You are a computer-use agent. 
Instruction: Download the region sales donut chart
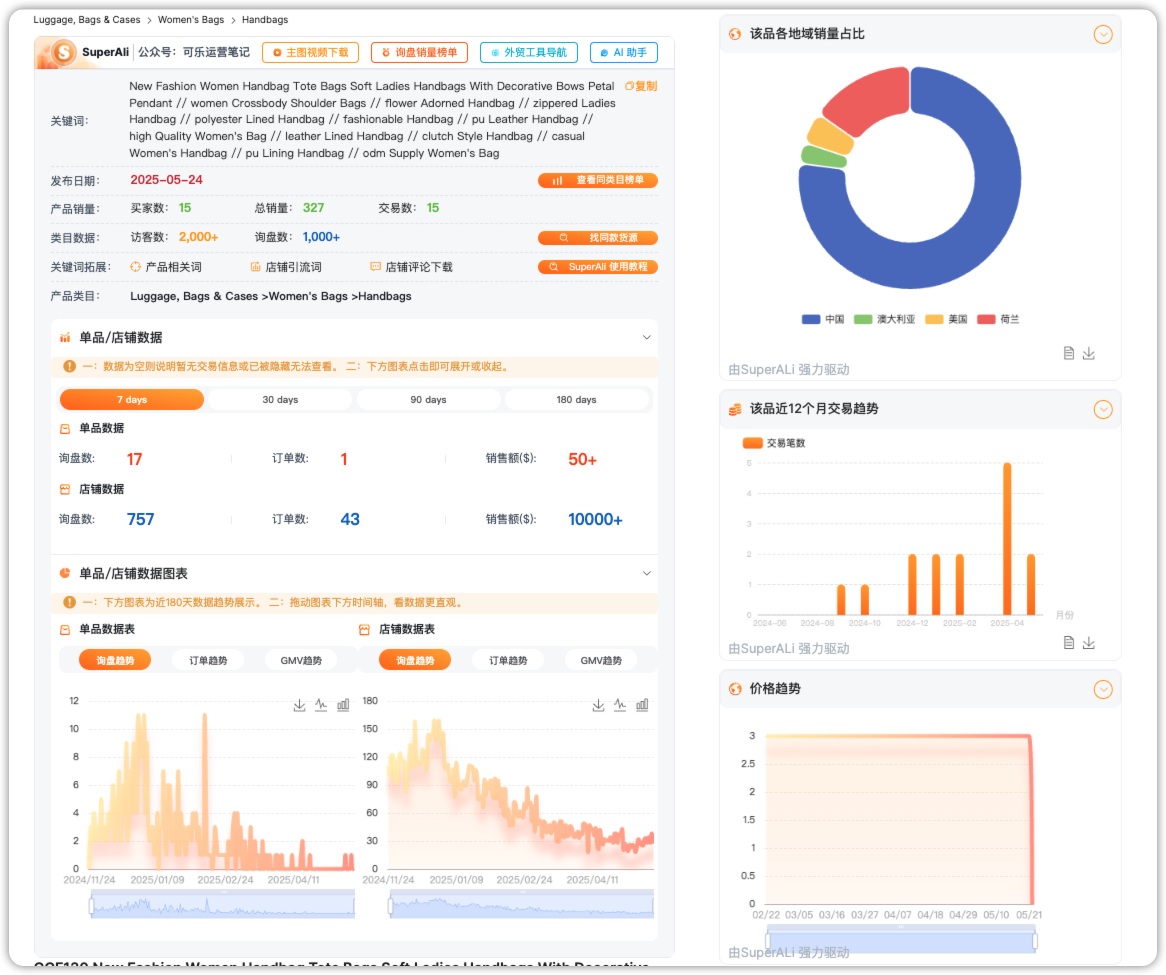(1089, 353)
